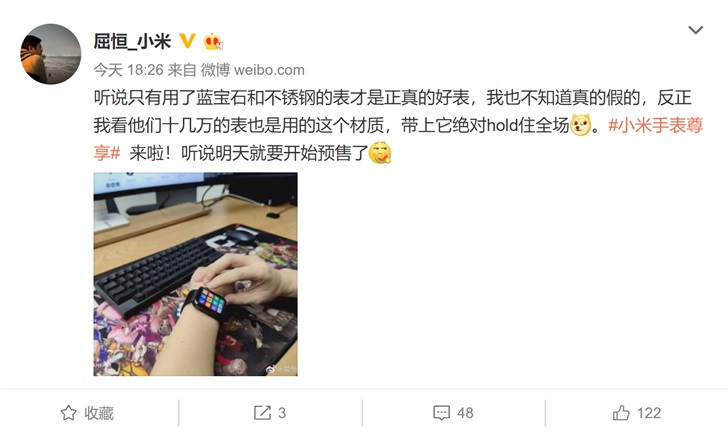View the 48 comments

coord(465,413)
